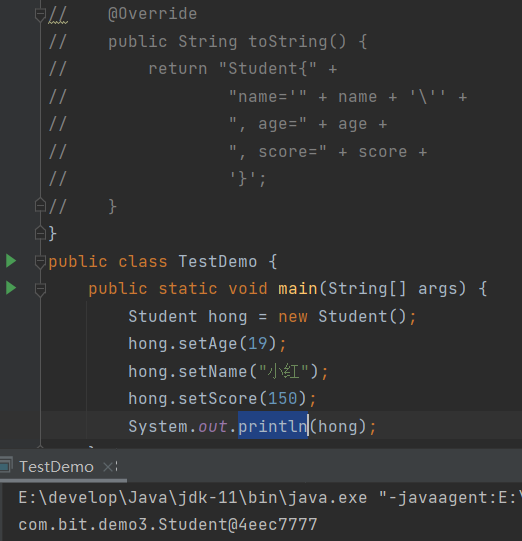Collapse the TestDemo class fold marker
Viewport: 522px width, 541px height.
[40, 262]
